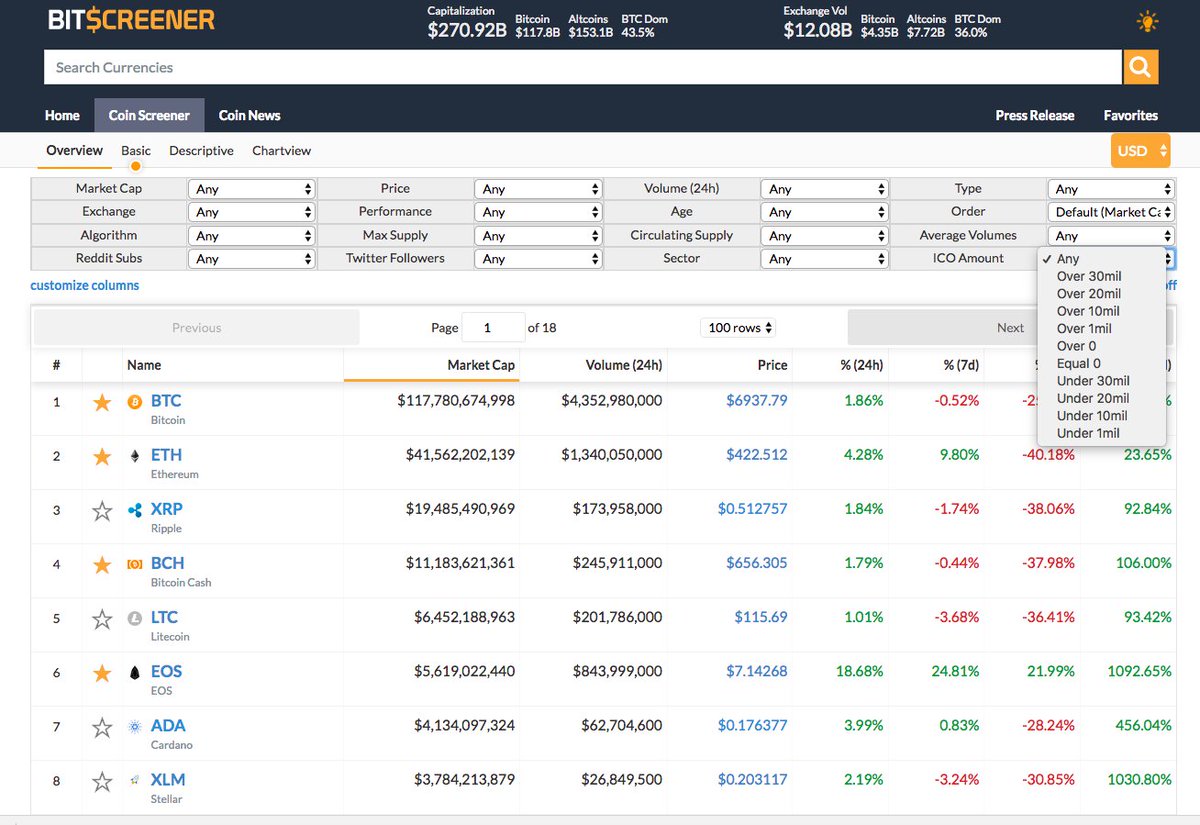Open the Order dropdown showing Default
1200x825 pixels.
pyautogui.click(x=1111, y=212)
